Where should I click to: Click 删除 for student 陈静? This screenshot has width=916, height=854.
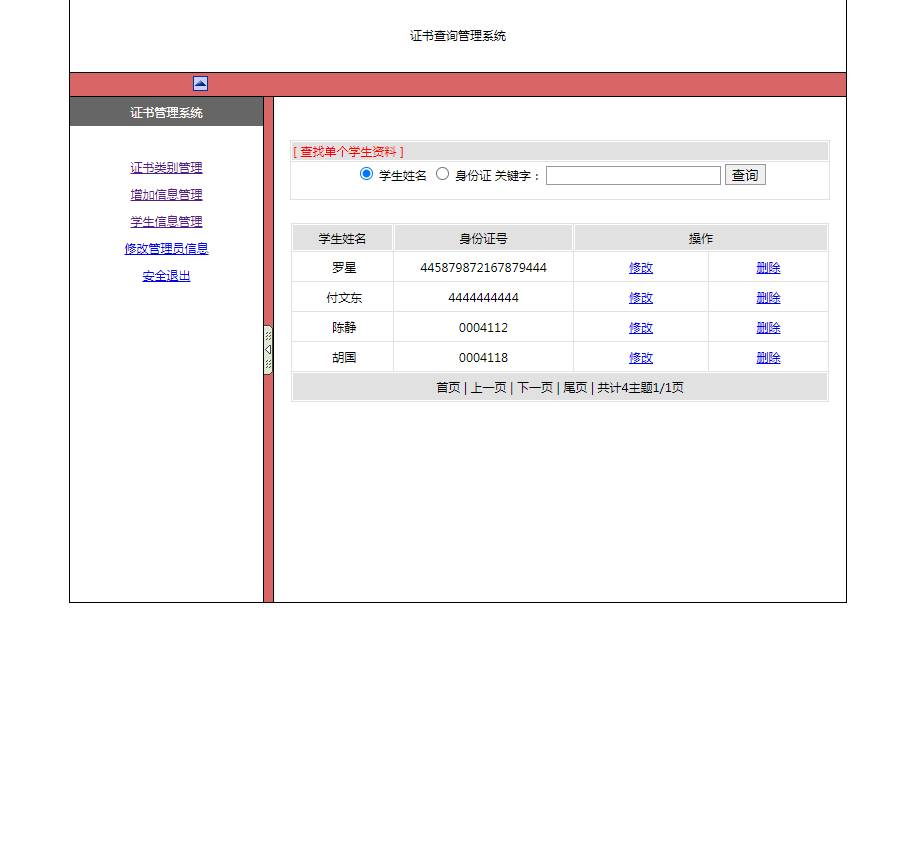pos(768,327)
